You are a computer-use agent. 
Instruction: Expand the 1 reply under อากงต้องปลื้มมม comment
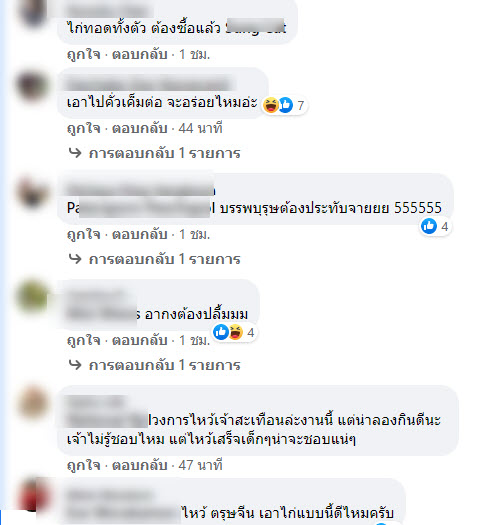154,365
